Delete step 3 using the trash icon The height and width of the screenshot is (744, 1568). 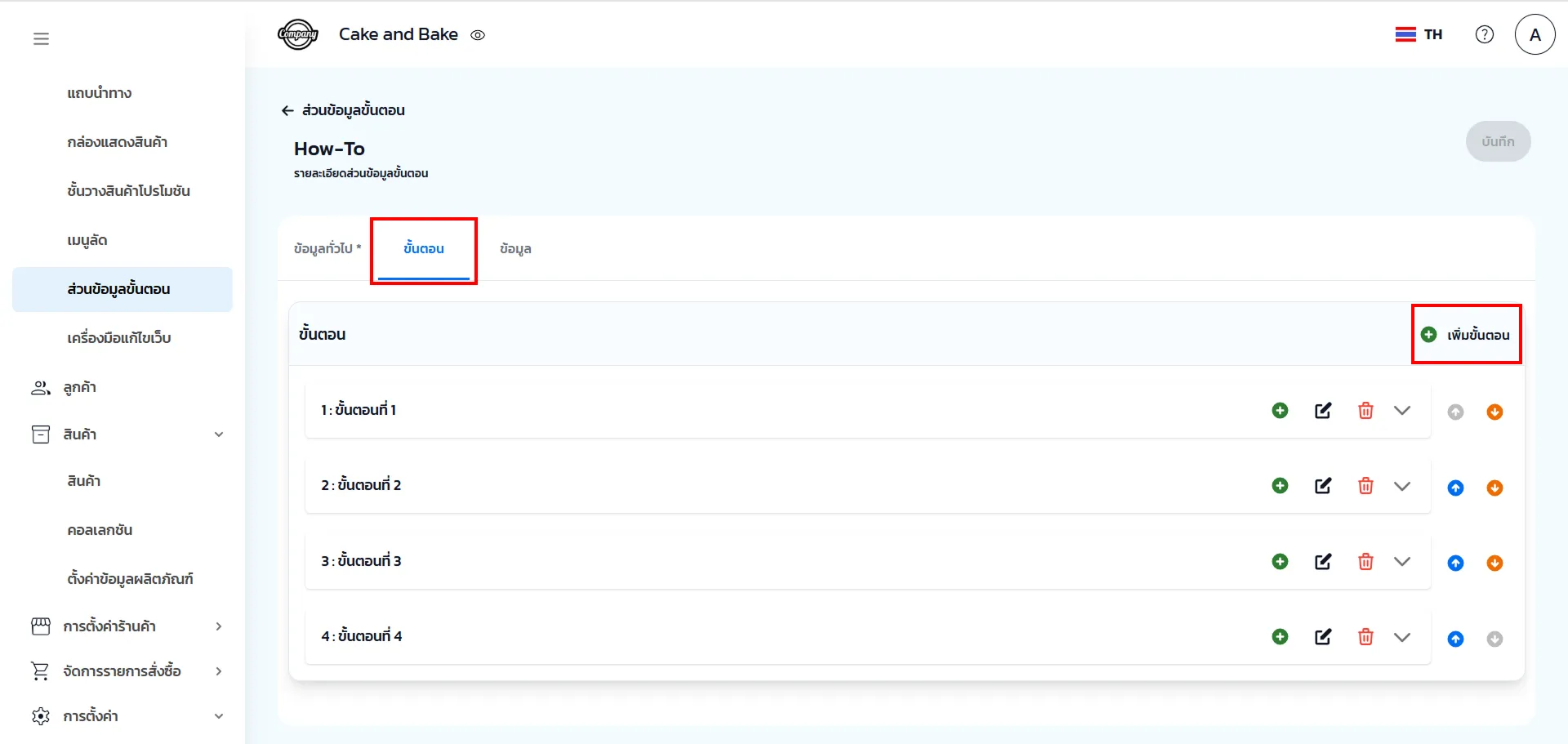pos(1365,562)
